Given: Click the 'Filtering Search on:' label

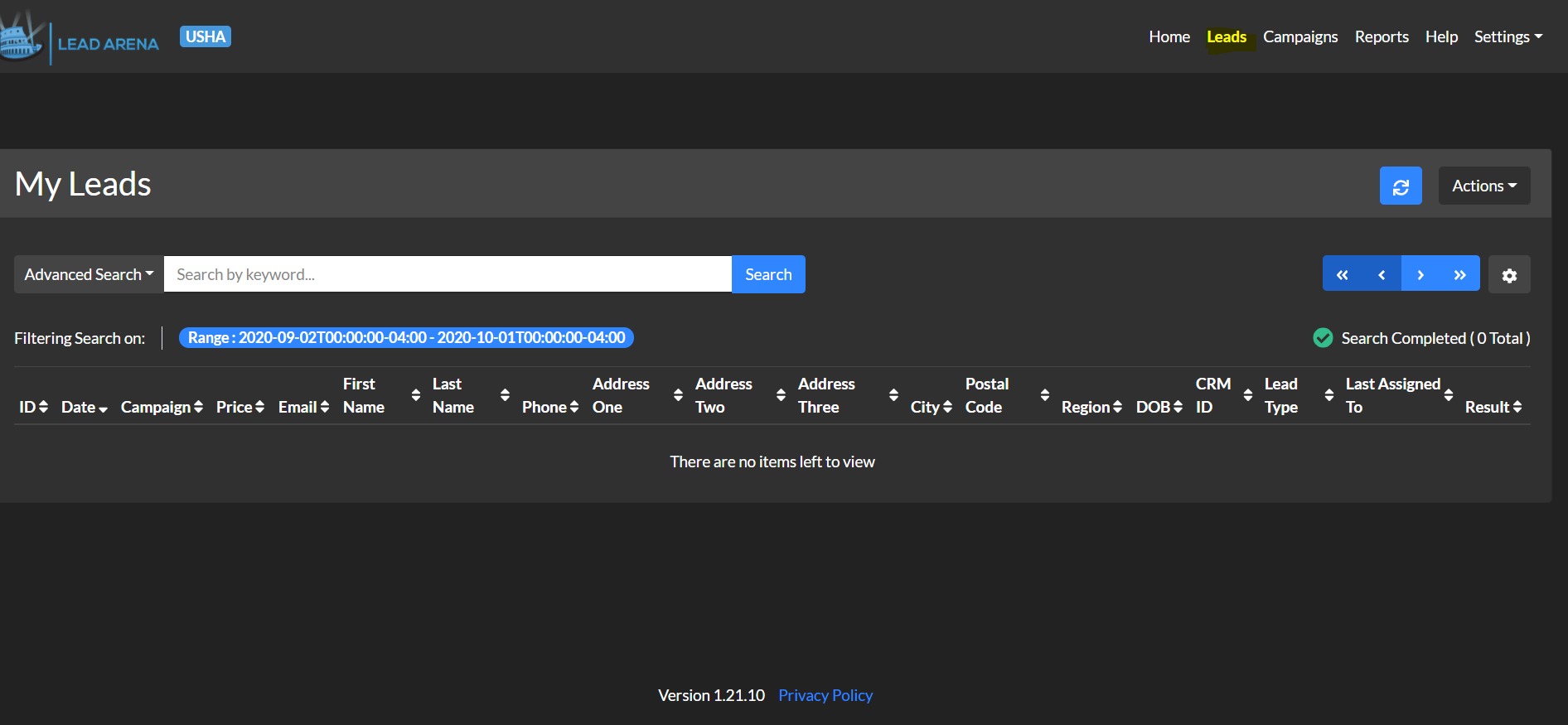Looking at the screenshot, I should tap(80, 338).
